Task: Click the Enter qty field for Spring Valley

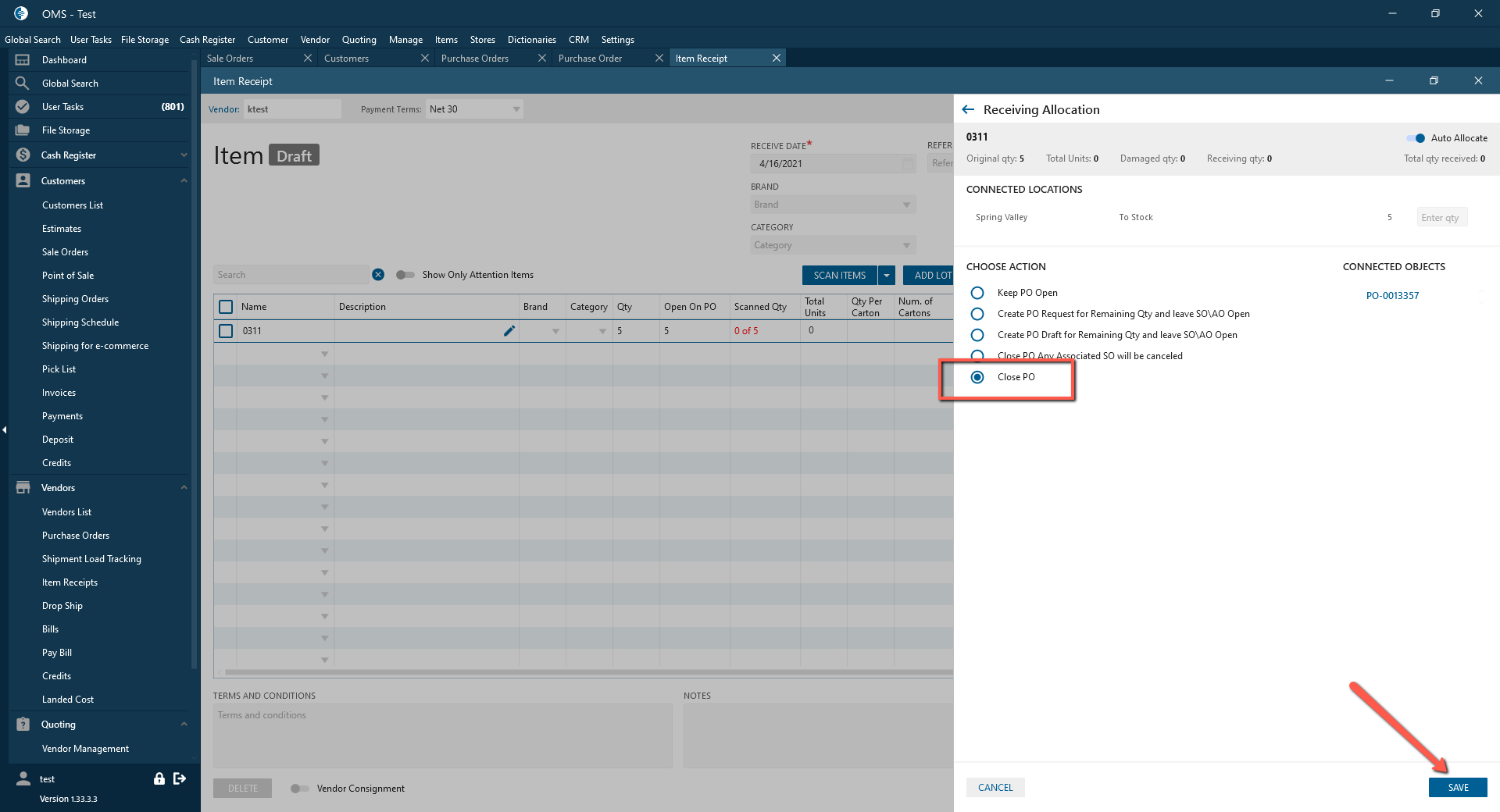Action: click(x=1441, y=218)
